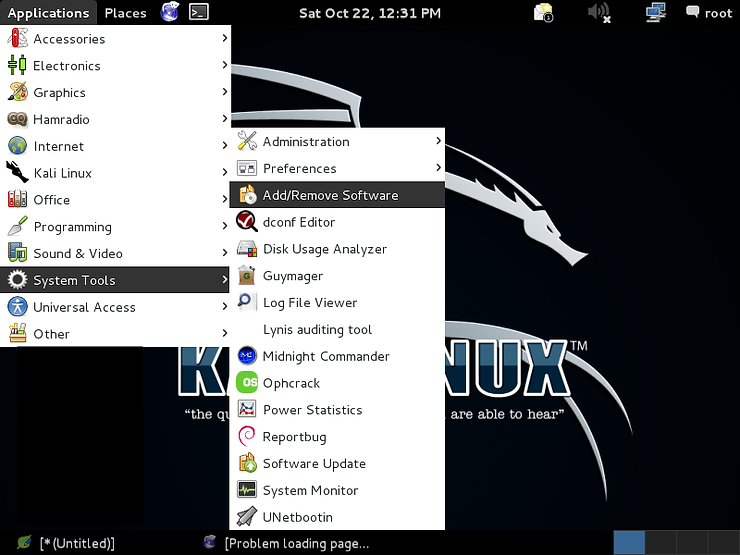The width and height of the screenshot is (740, 555).
Task: Open the Iceweasel browser launcher in top panel
Action: (x=169, y=12)
